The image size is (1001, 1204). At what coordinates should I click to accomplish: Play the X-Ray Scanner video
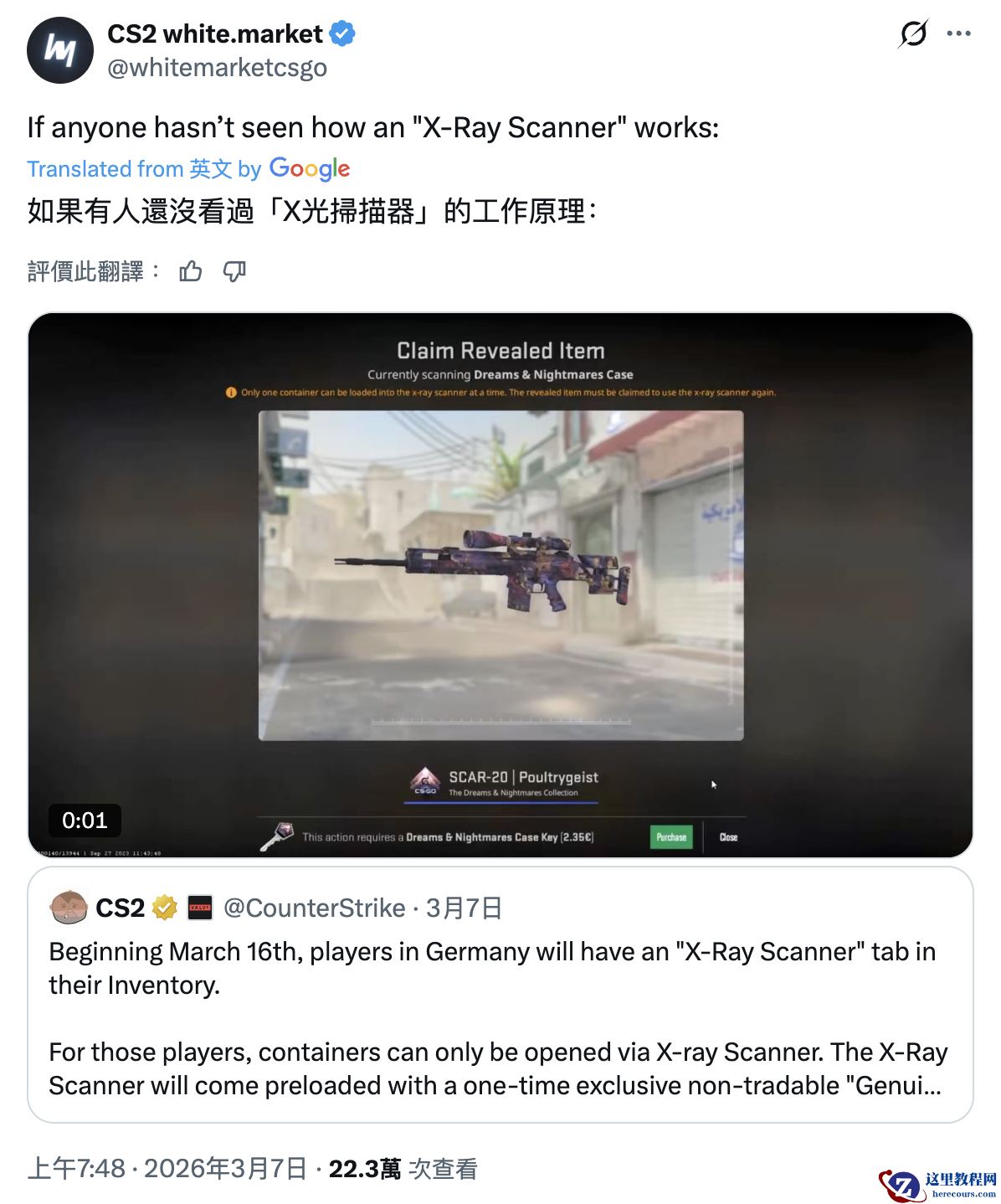point(501,585)
